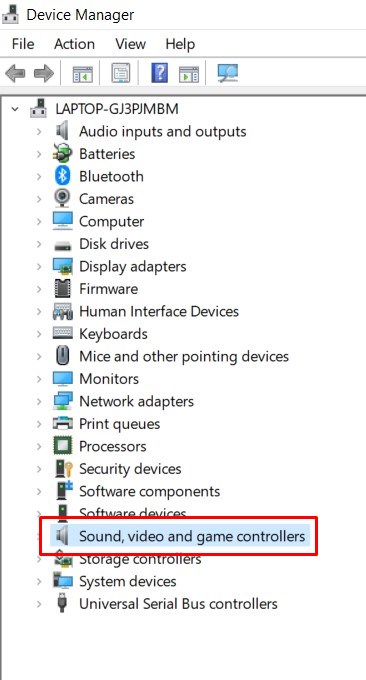Screen dimensions: 366x680
Task: Click the Scan for hardware changes icon
Action: 228,73
